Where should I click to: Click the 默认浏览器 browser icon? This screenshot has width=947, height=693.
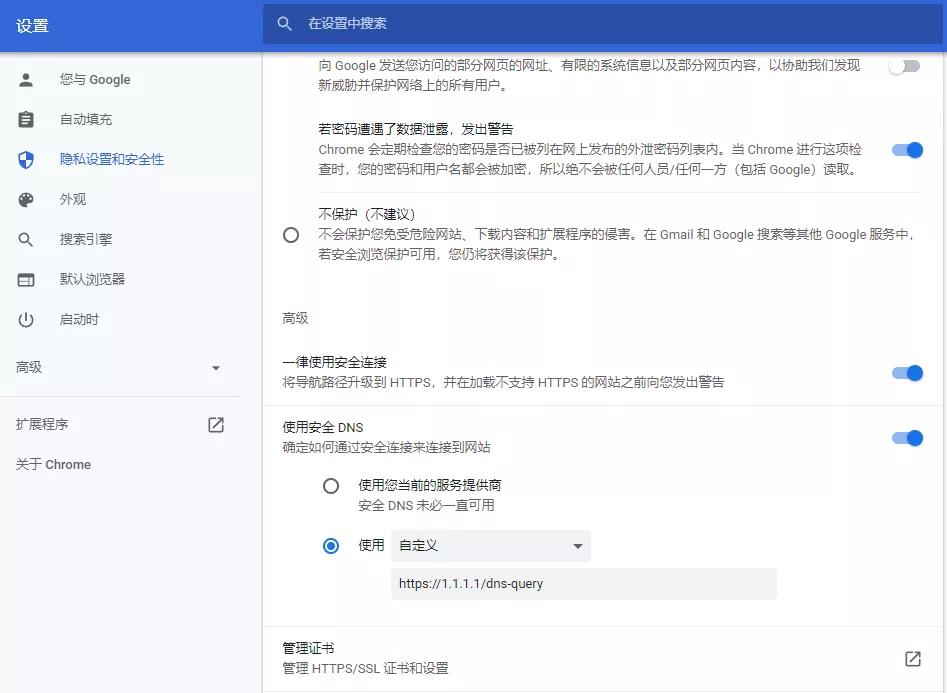[x=25, y=279]
